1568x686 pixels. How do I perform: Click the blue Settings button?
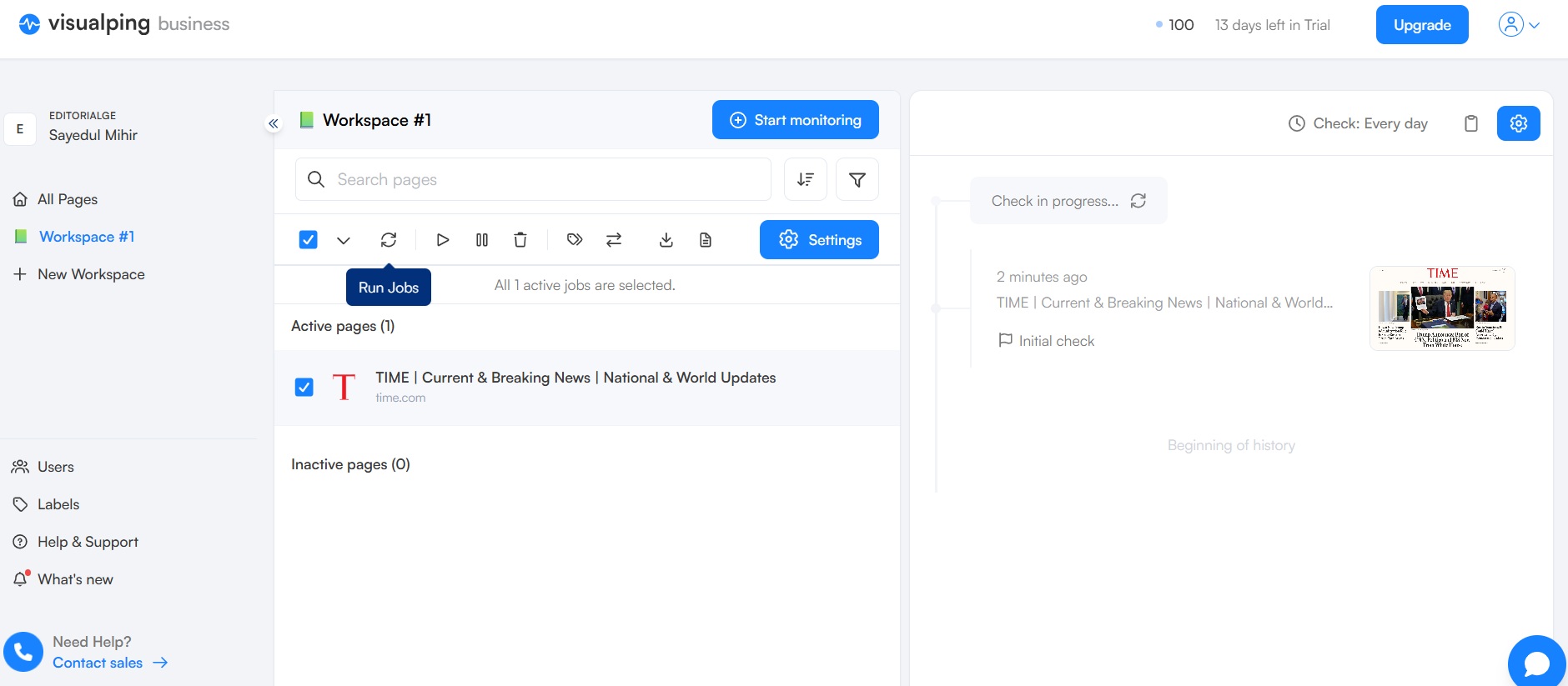click(819, 240)
